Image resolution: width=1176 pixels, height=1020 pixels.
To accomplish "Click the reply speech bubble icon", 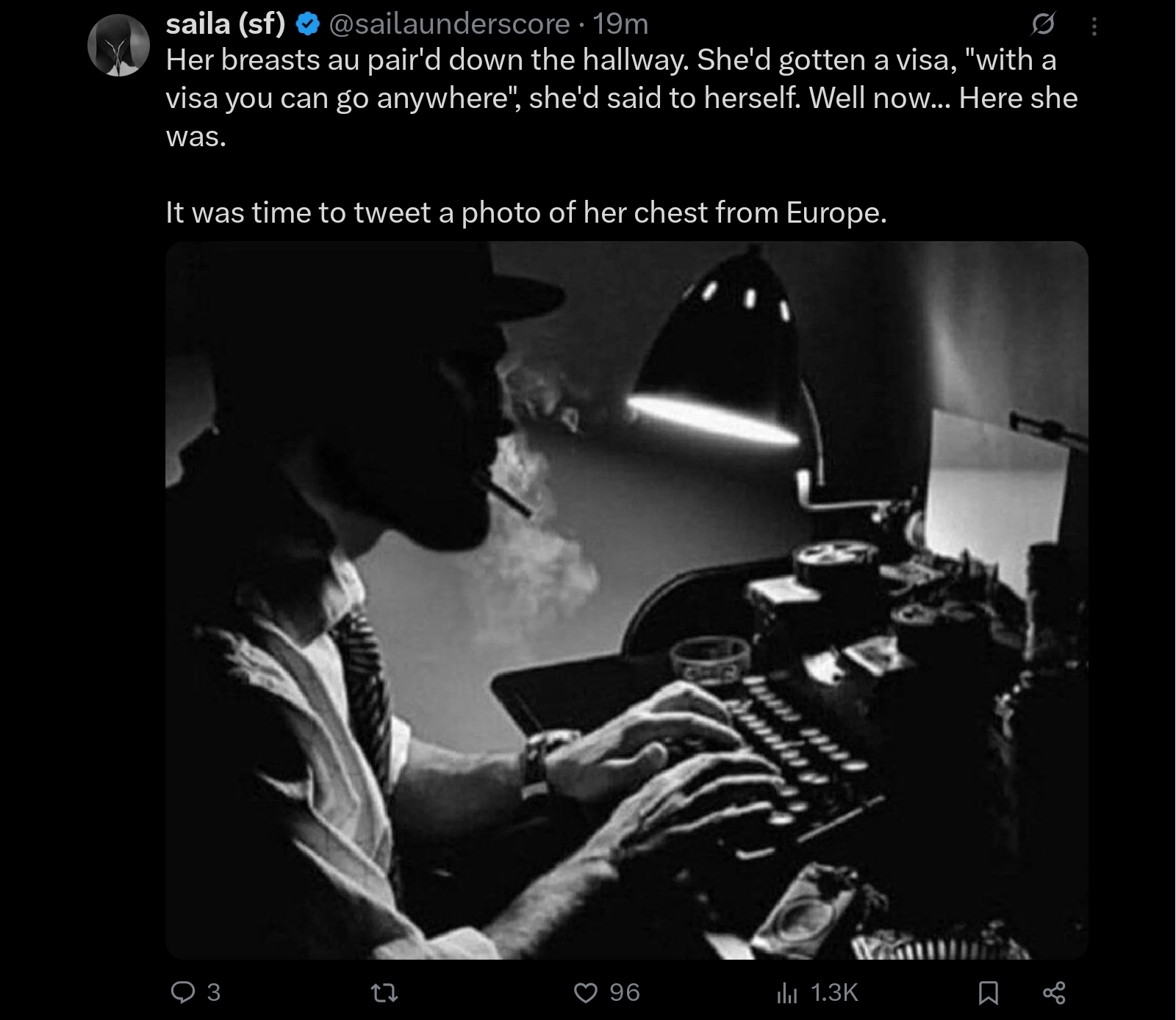I will click(182, 993).
